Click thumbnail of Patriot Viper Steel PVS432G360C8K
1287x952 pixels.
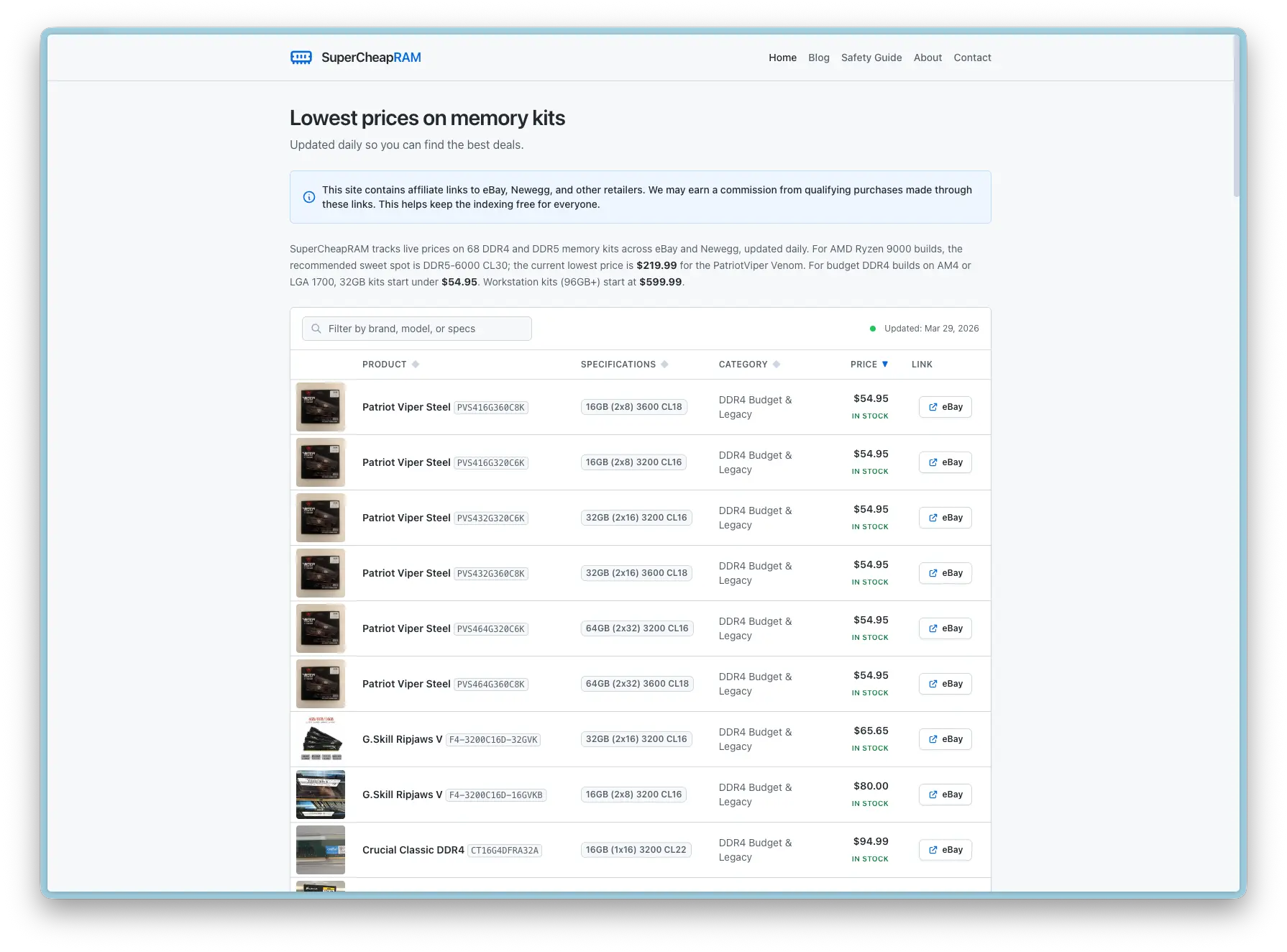click(321, 573)
